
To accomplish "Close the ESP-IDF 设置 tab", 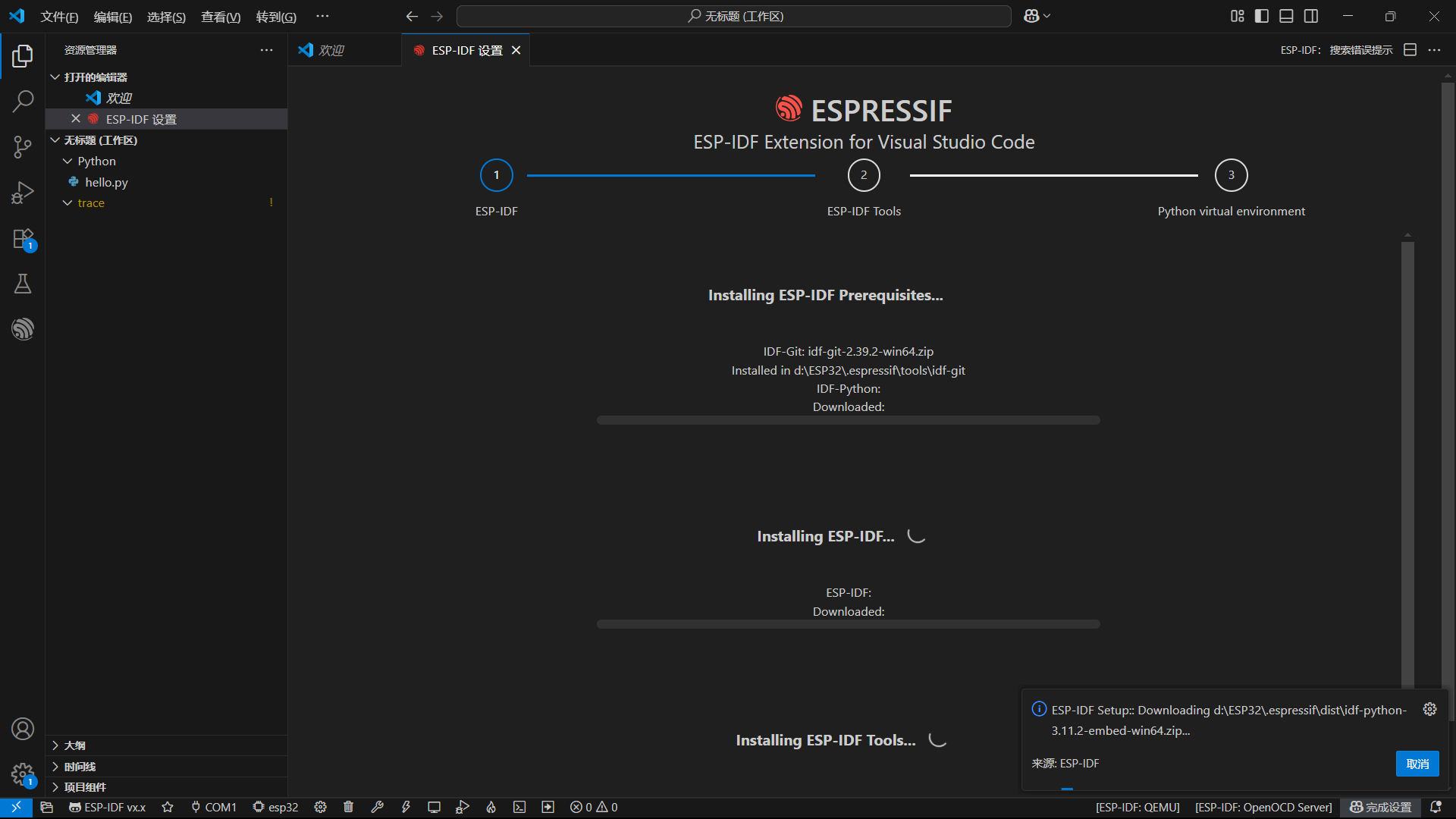I will click(516, 50).
